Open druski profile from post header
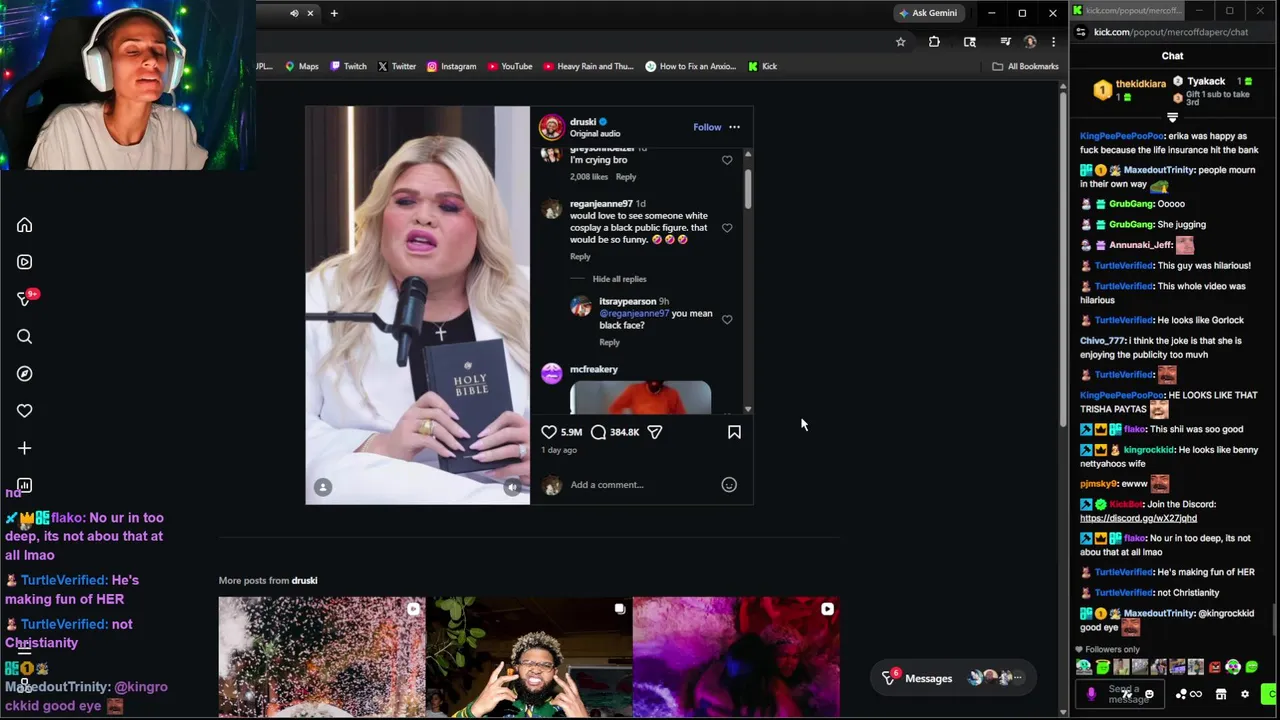 tap(583, 122)
